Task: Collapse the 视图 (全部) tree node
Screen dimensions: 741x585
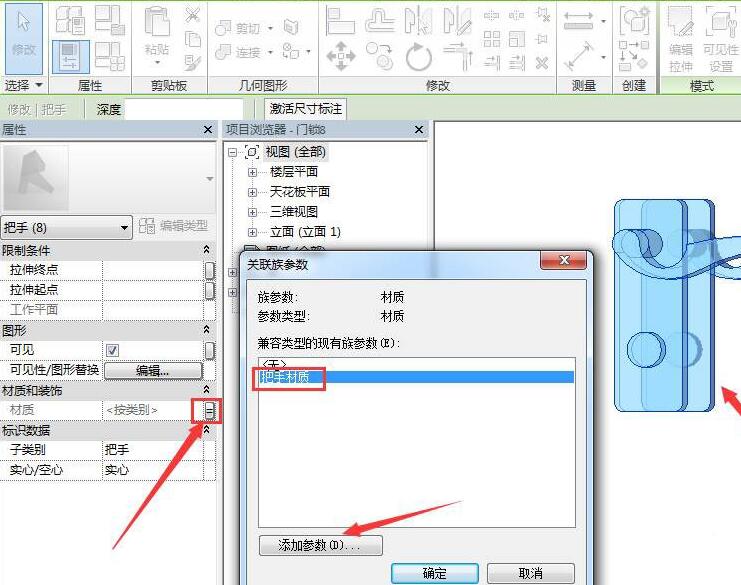Action: point(233,152)
